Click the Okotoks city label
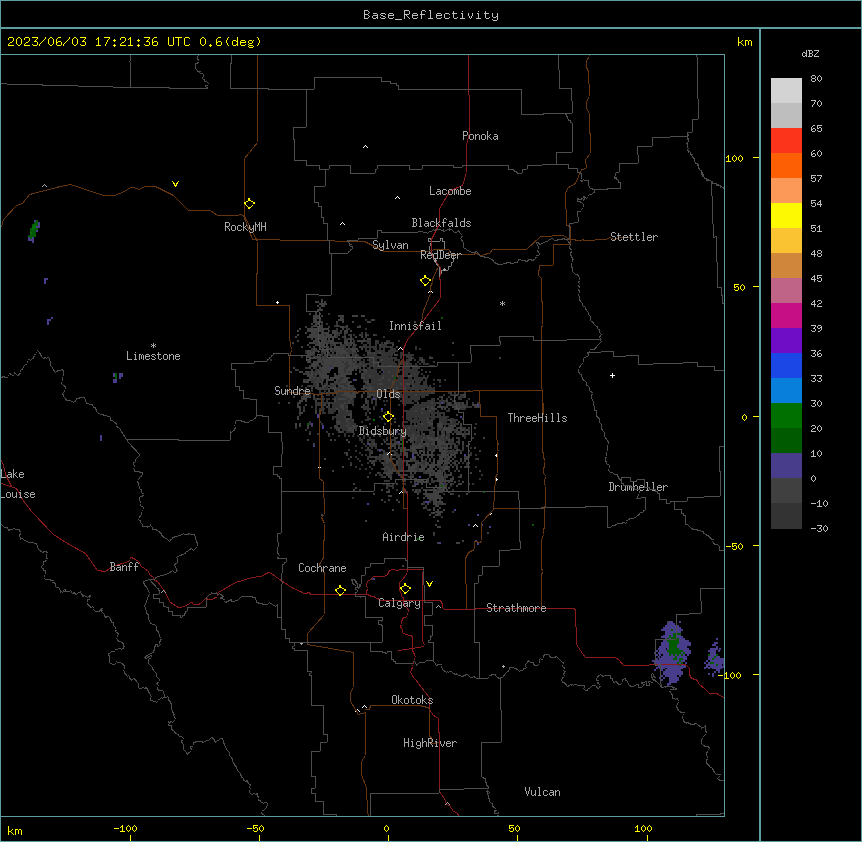Viewport: 862px width, 842px height. point(412,700)
